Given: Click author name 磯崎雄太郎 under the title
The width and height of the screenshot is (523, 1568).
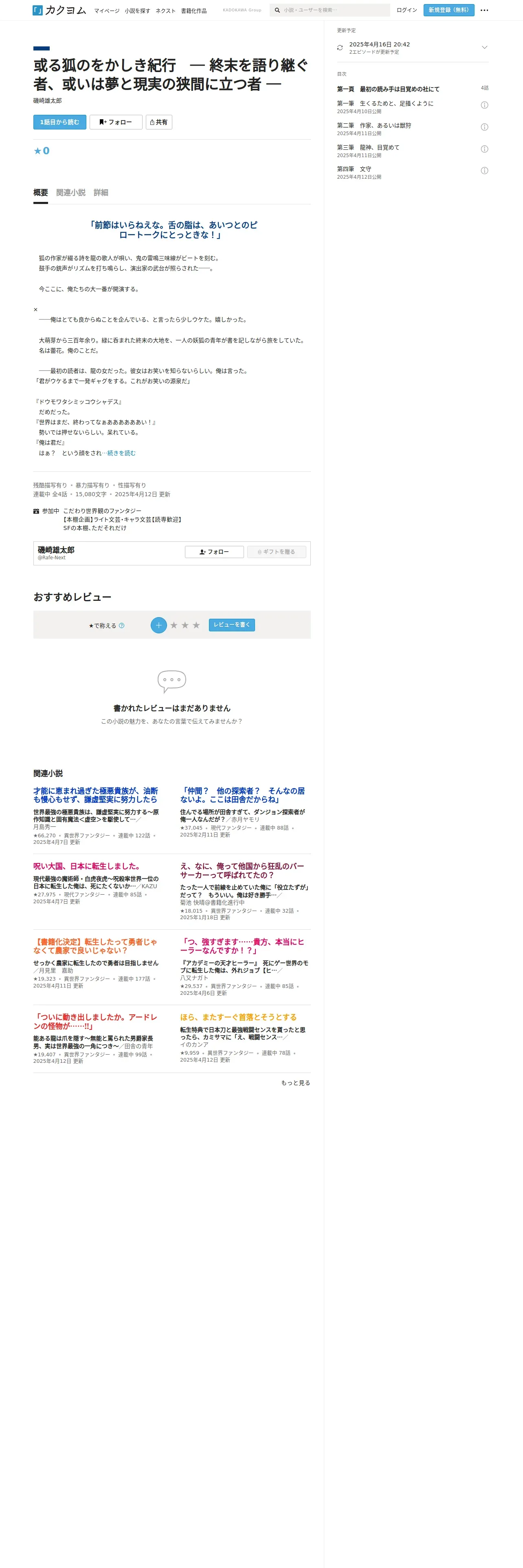Looking at the screenshot, I should click(x=48, y=101).
